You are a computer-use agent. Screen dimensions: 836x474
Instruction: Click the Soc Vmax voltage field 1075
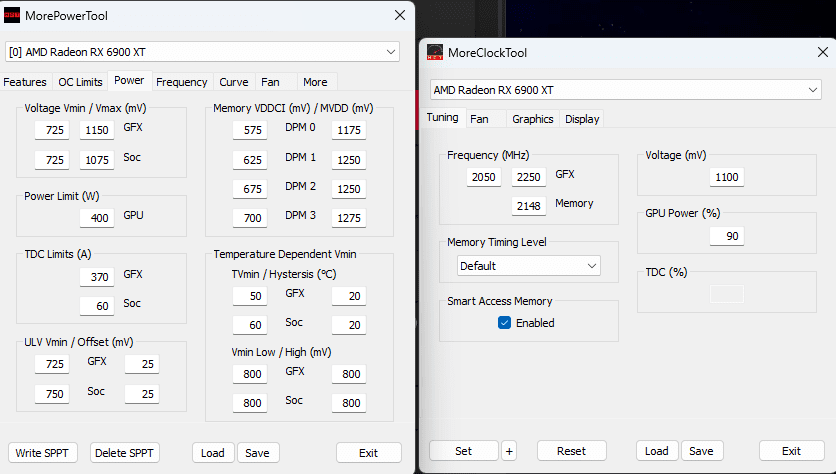[x=97, y=160]
